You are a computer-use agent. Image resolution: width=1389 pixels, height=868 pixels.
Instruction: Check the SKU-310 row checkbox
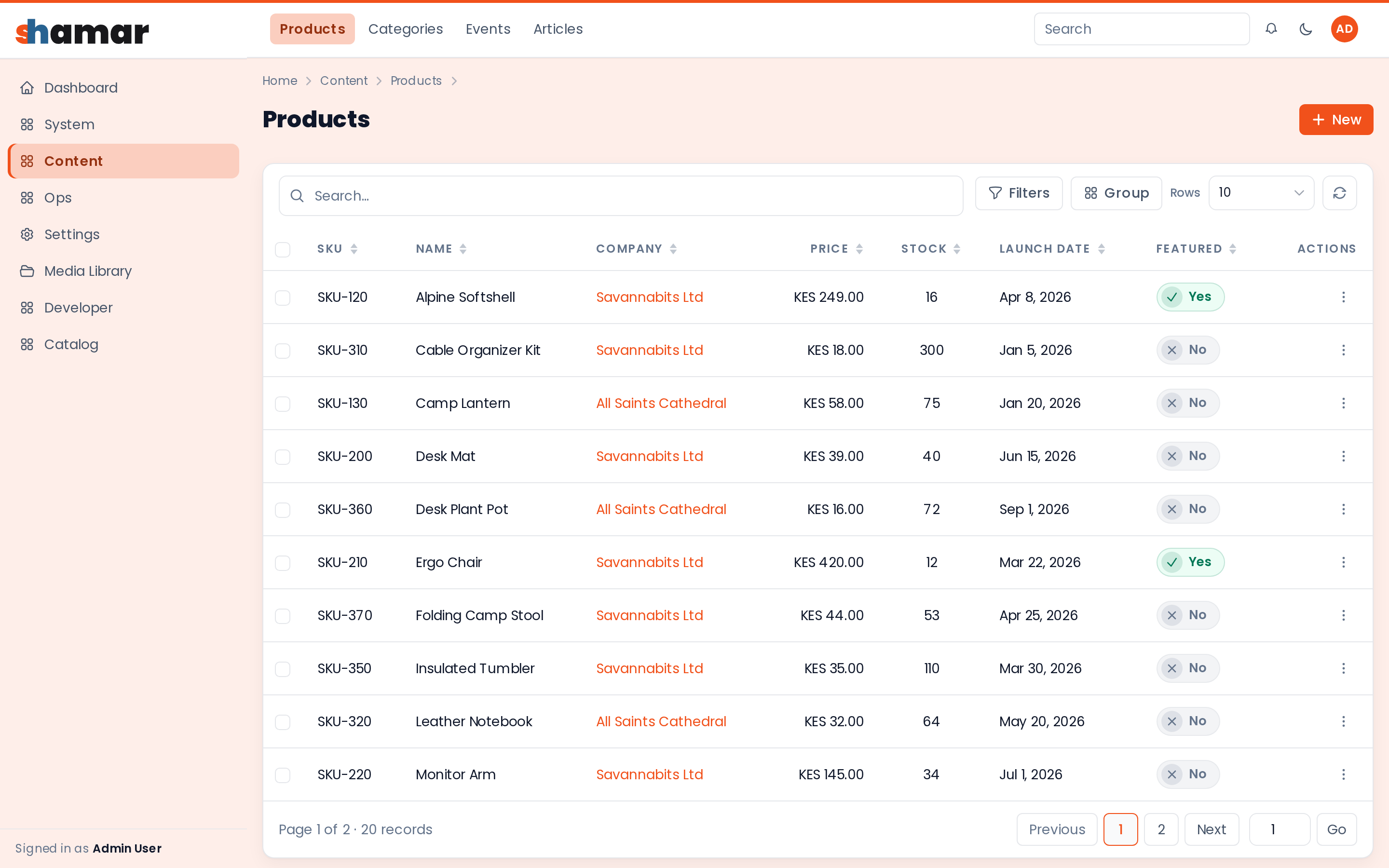tap(283, 351)
